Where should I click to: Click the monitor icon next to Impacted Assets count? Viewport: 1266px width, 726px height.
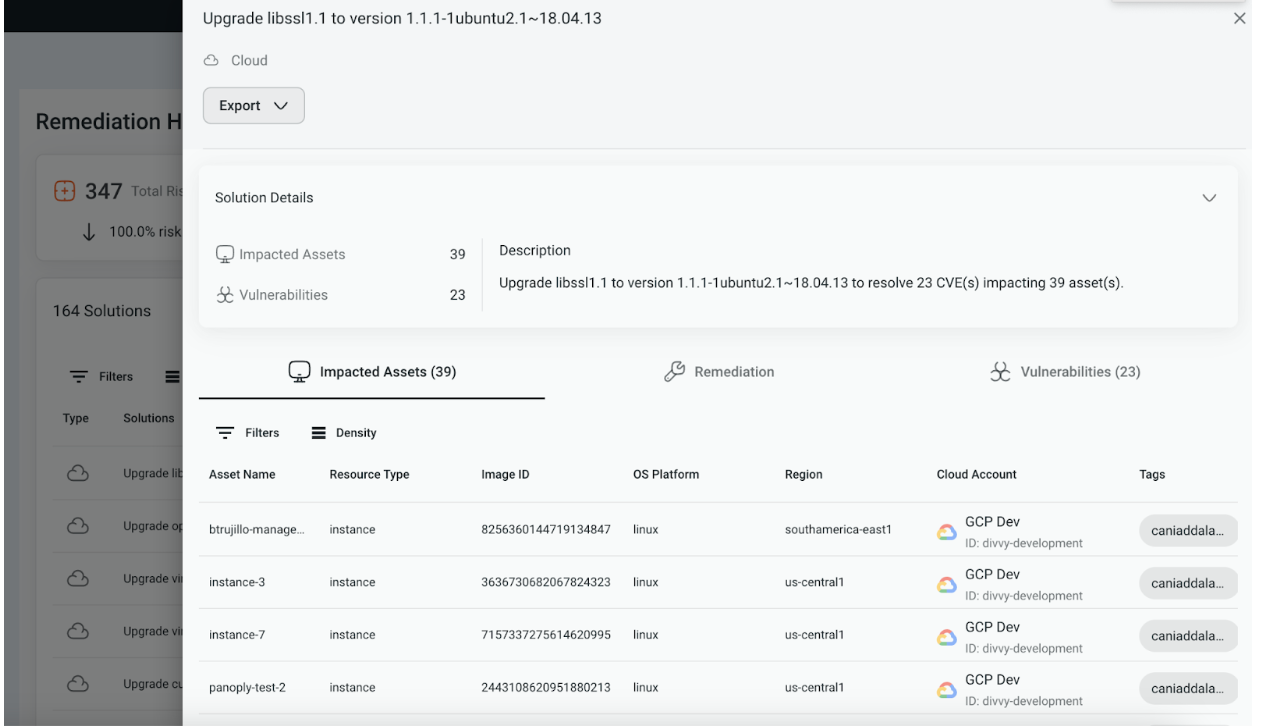(x=224, y=254)
